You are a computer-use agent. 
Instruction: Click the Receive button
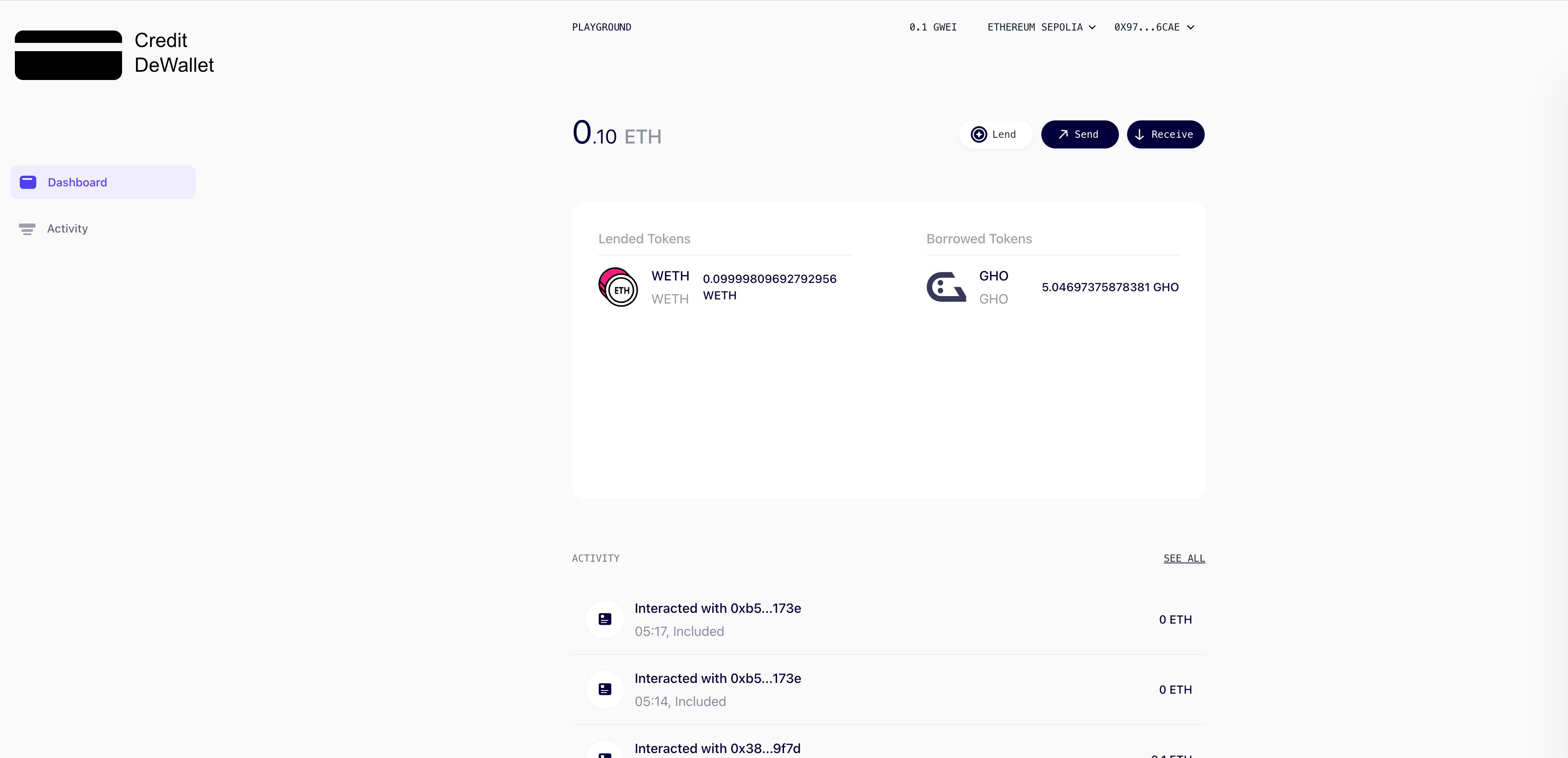(x=1165, y=134)
